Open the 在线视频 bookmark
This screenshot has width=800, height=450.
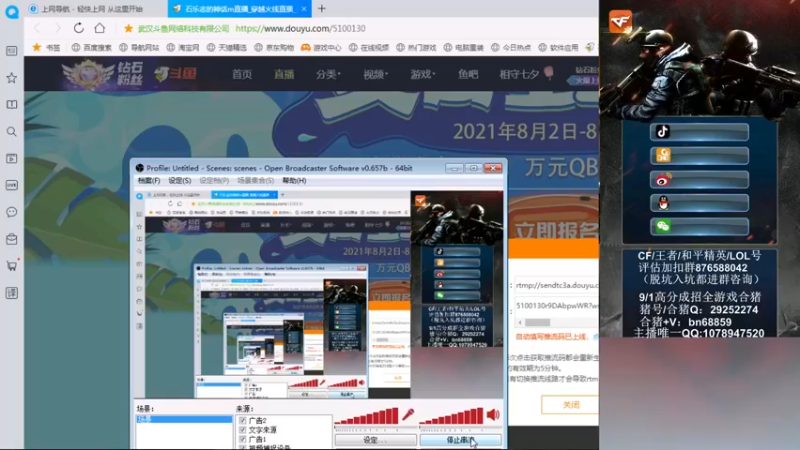[x=369, y=47]
